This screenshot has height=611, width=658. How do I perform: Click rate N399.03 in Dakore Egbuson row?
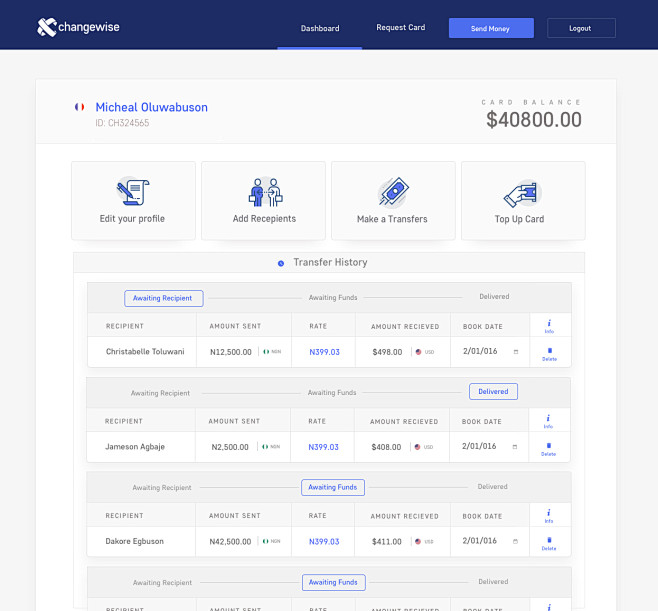(324, 541)
